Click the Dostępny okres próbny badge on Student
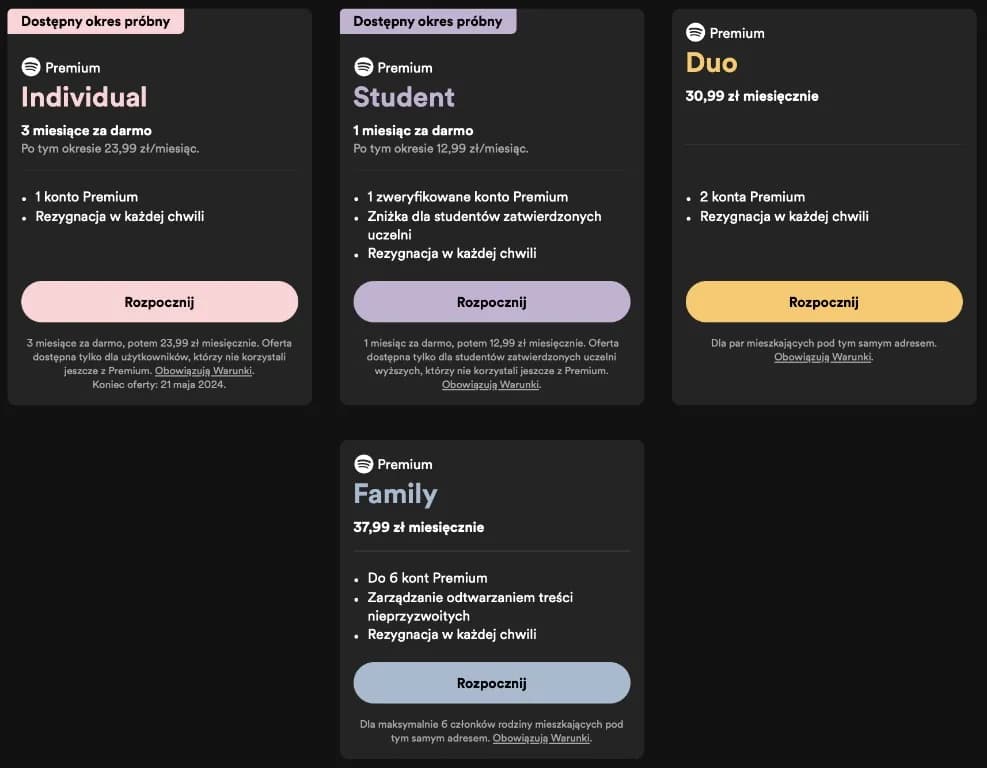987x768 pixels. (427, 21)
